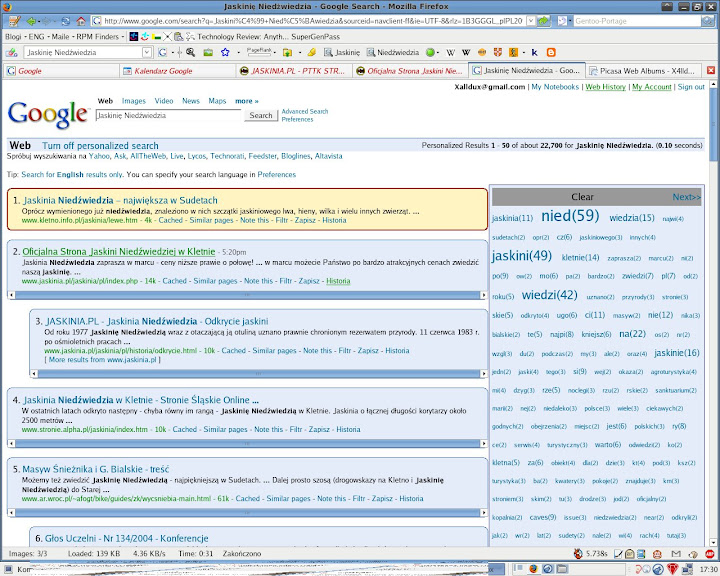Screen dimensions: 720x576
Task: Click the red close-tab X button
Action: pyautogui.click(x=710, y=71)
